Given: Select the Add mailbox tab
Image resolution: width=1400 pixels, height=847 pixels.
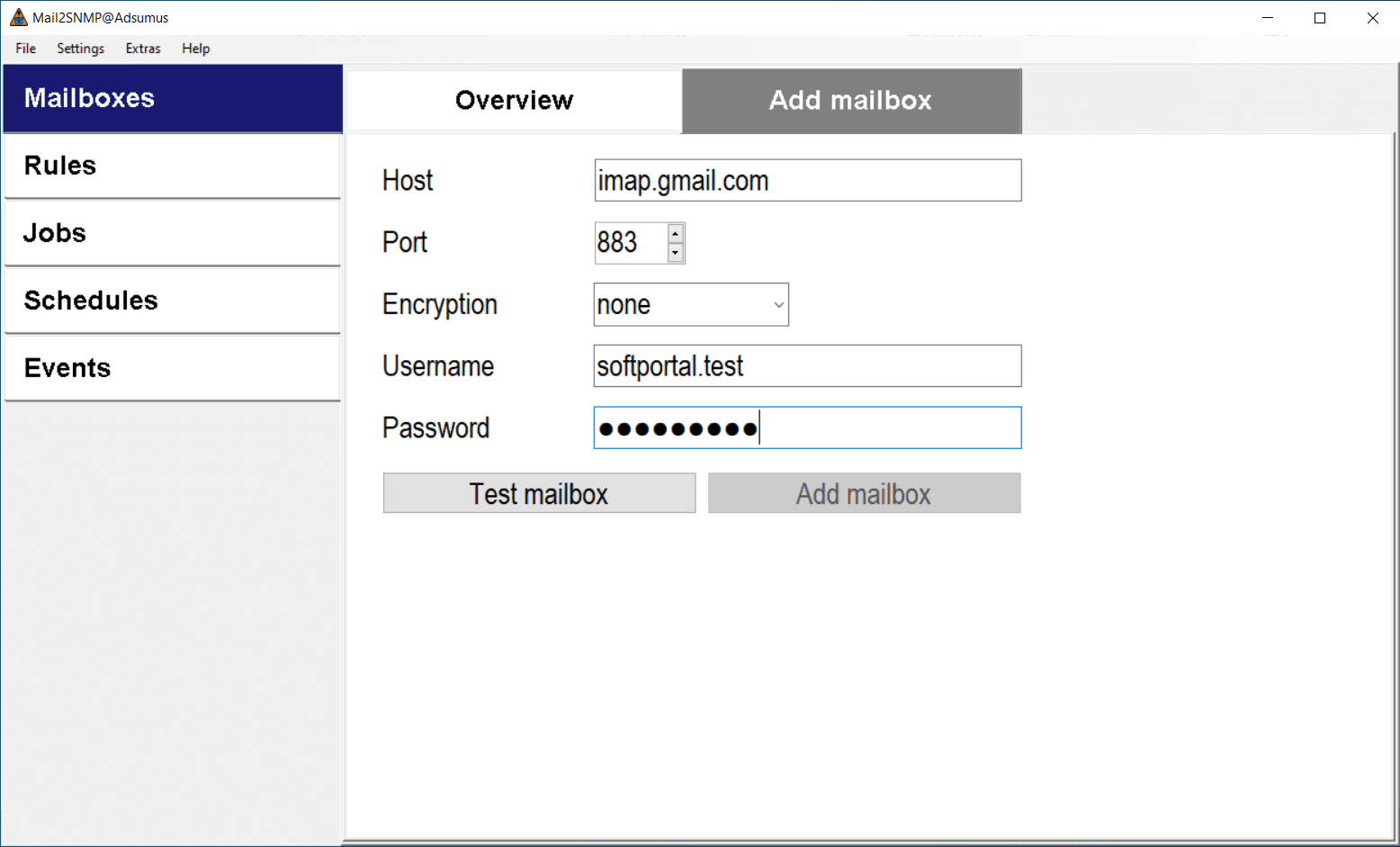Looking at the screenshot, I should click(850, 100).
